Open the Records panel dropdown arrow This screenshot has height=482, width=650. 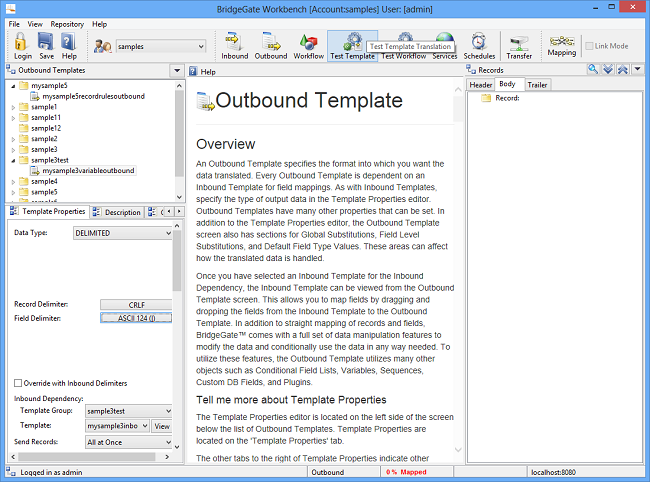tap(637, 69)
